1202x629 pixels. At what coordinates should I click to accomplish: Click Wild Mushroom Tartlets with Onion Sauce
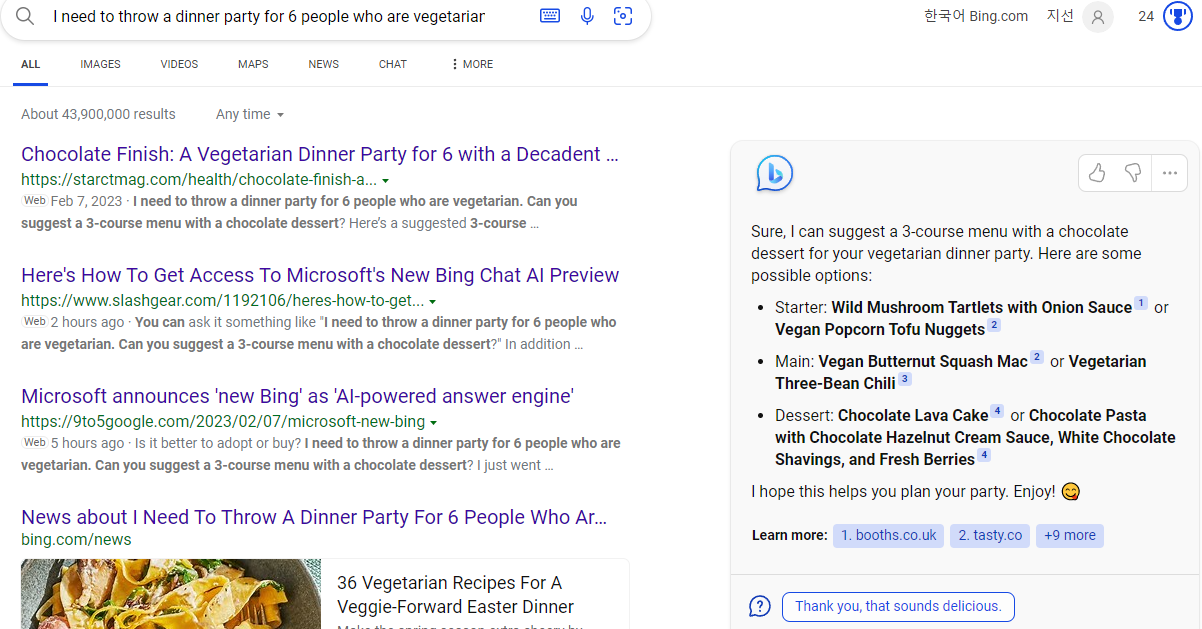981,308
